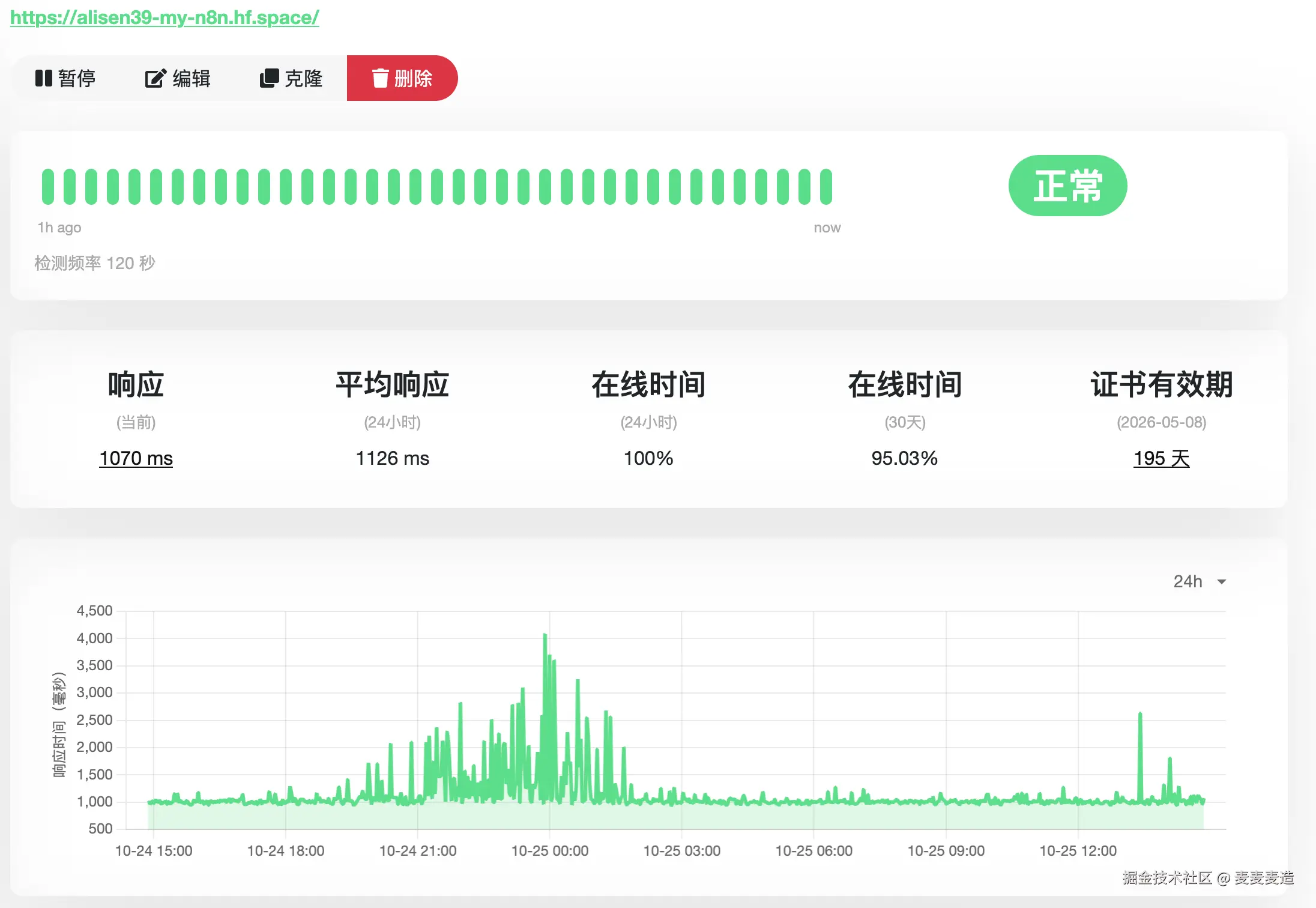Expand the 24h time range dropdown
This screenshot has height=908, width=1316.
[1188, 581]
